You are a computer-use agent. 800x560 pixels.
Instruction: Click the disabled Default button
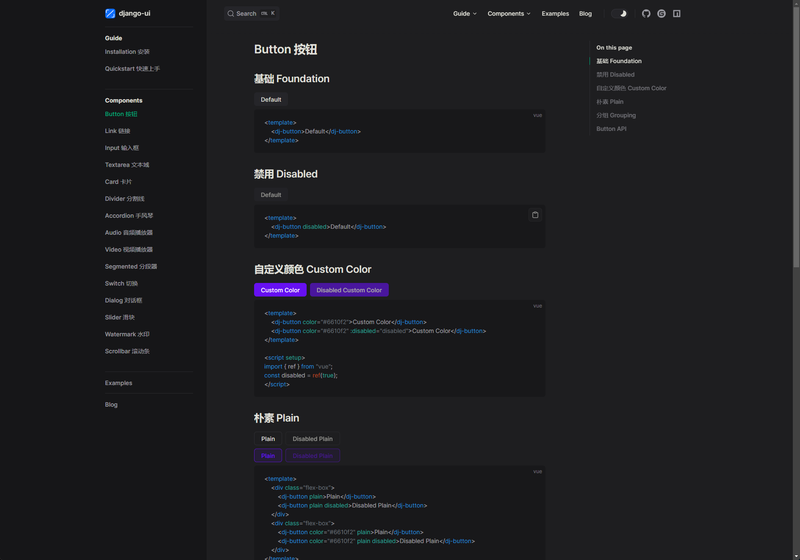[271, 195]
